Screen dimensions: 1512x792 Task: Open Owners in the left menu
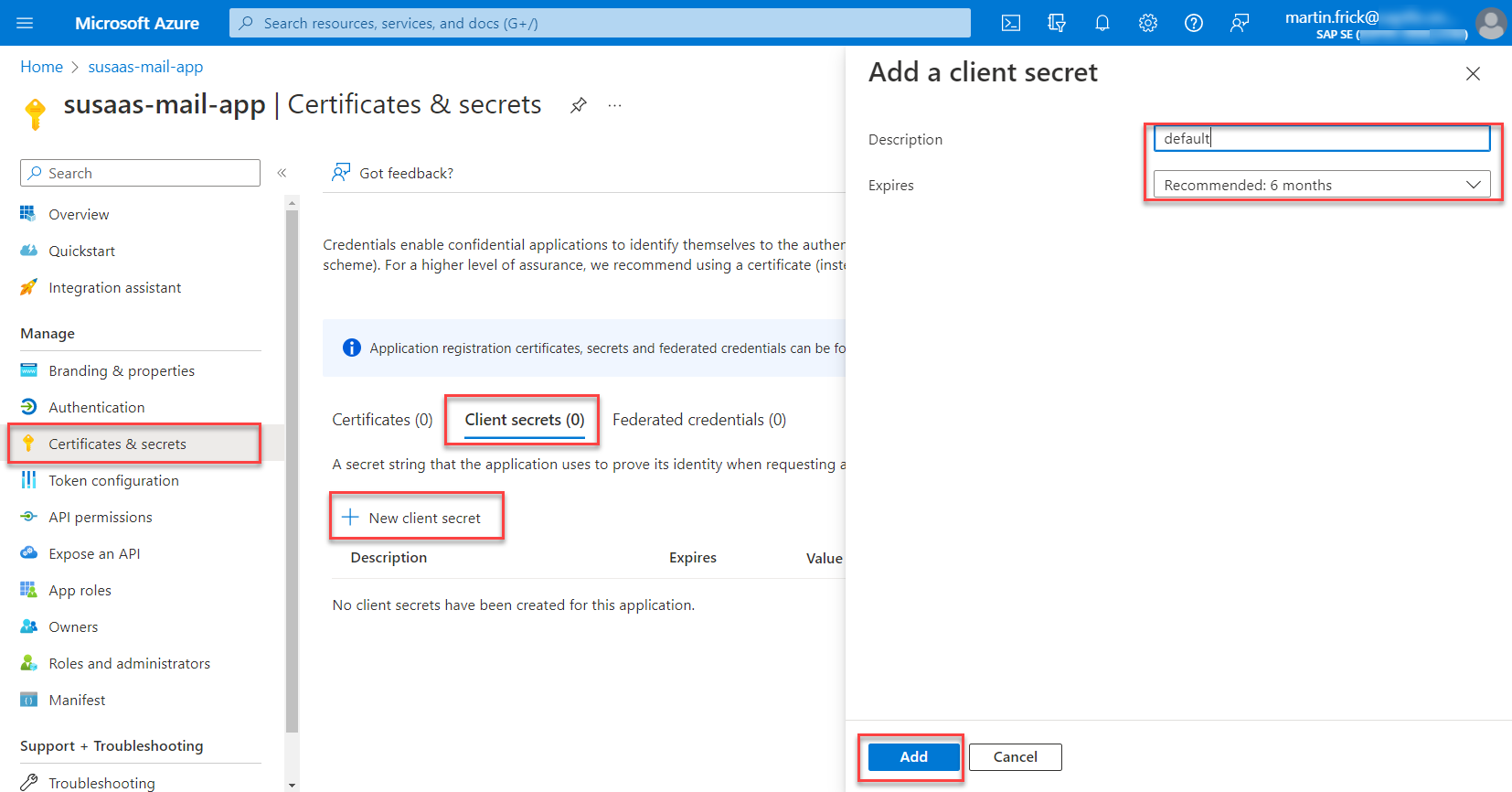click(73, 626)
